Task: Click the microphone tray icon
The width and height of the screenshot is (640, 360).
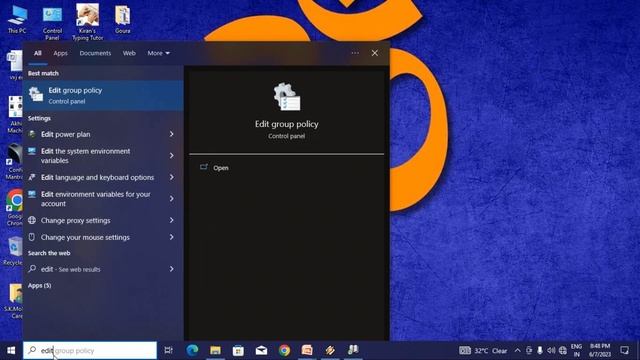Action: click(x=540, y=351)
